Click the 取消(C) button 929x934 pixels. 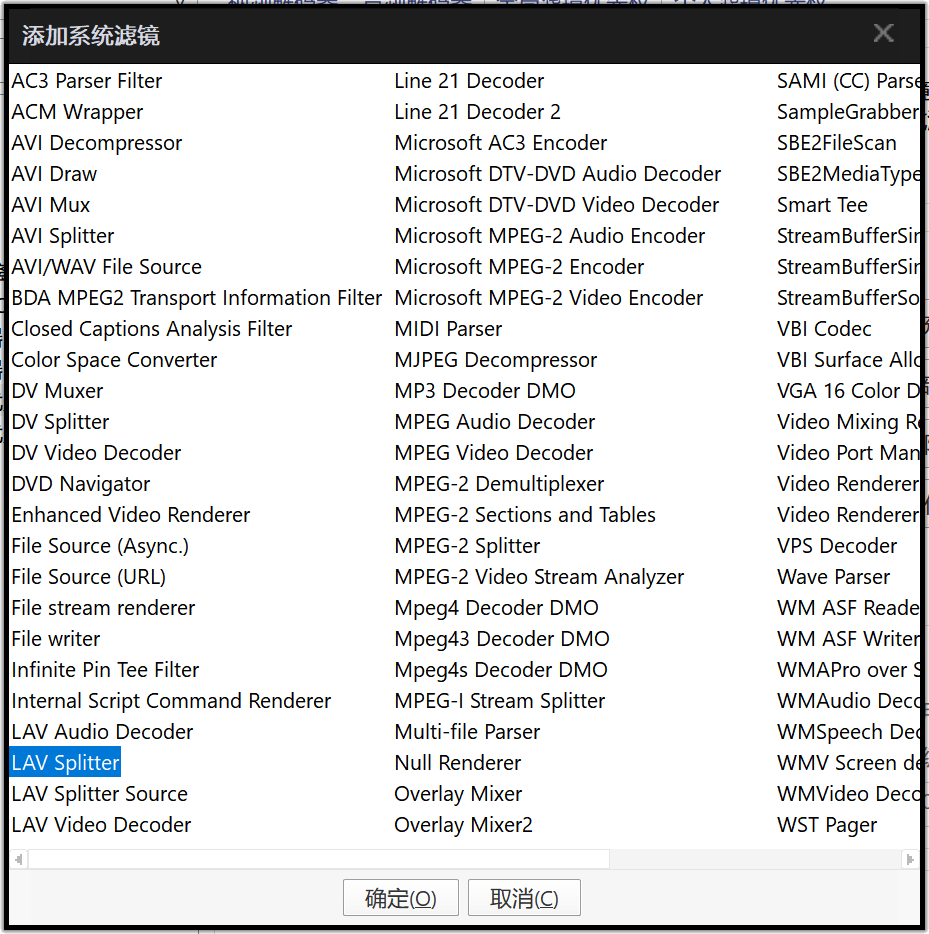point(524,898)
